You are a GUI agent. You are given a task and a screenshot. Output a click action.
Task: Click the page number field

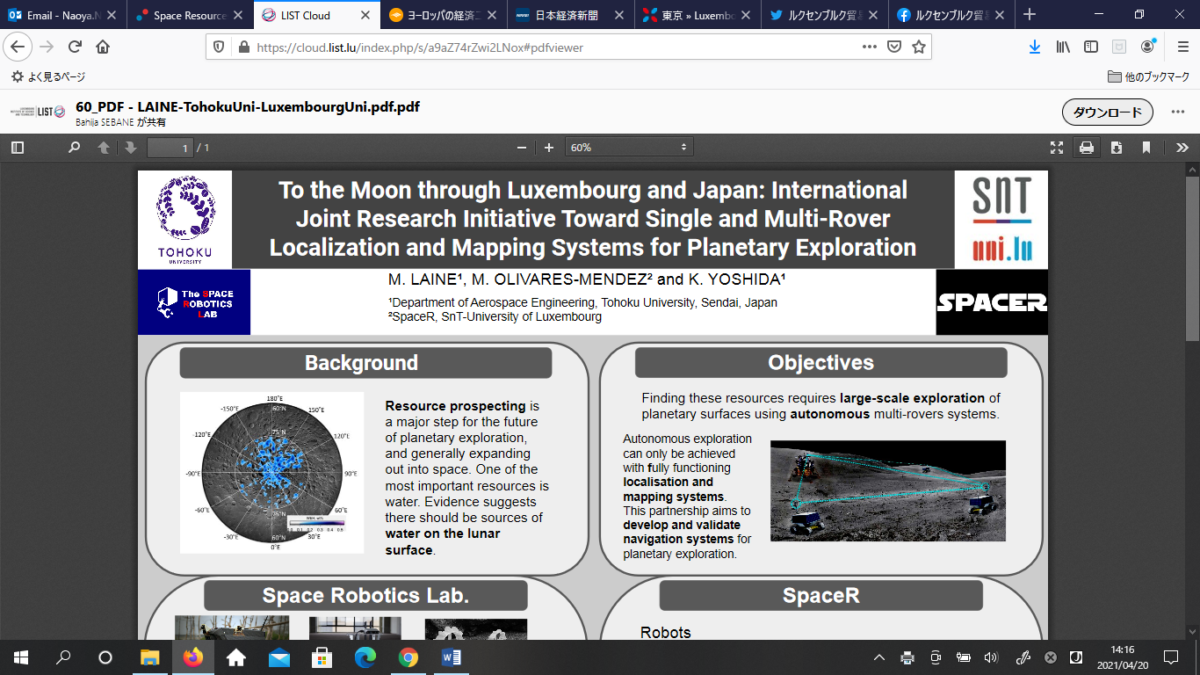(170, 147)
